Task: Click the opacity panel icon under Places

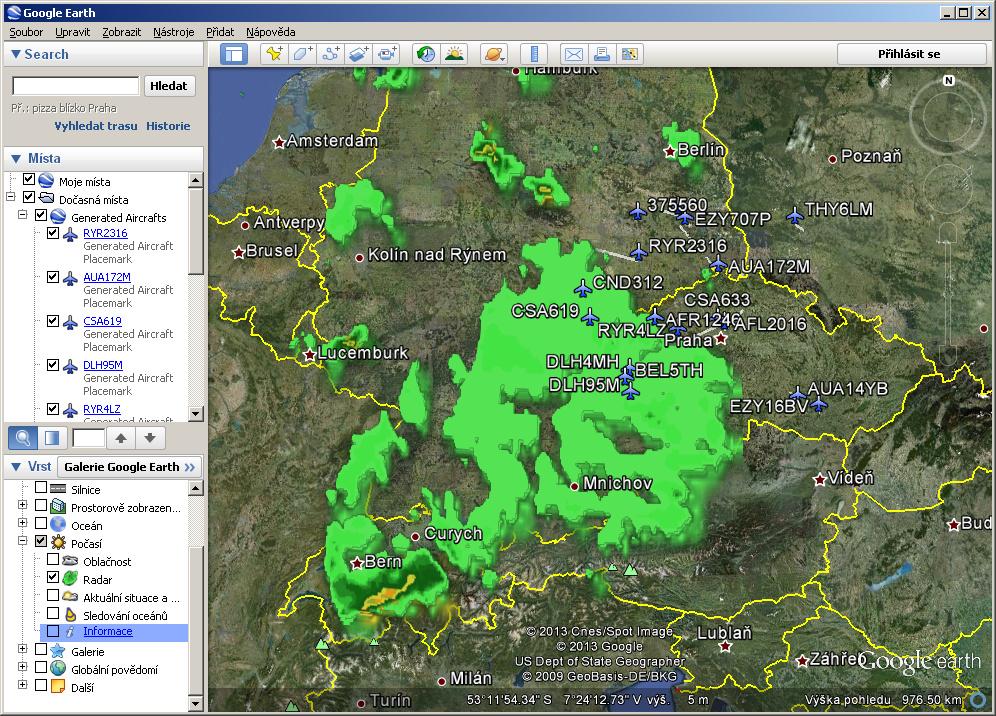Action: point(52,438)
